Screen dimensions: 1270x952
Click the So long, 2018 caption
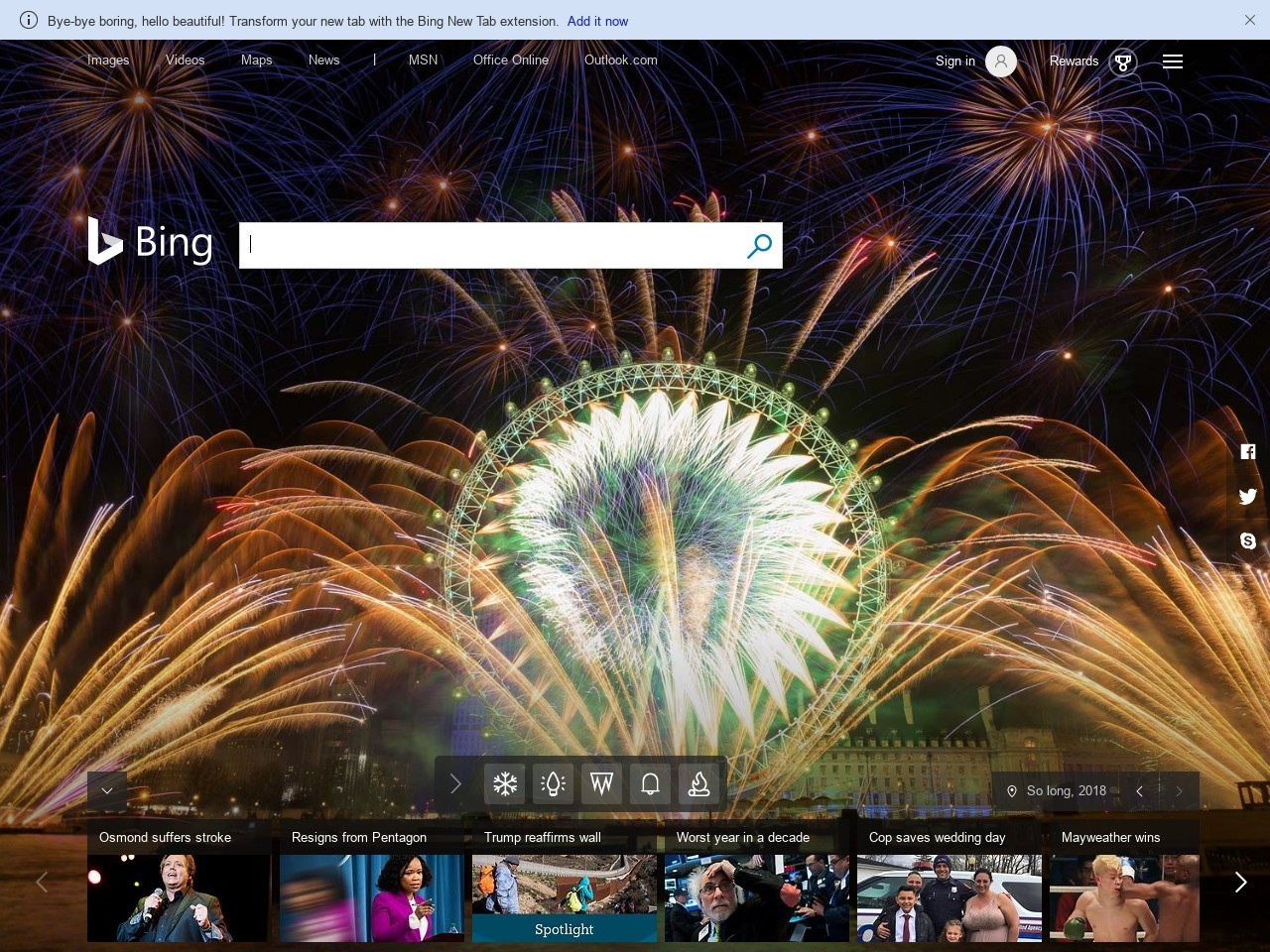tap(1067, 790)
